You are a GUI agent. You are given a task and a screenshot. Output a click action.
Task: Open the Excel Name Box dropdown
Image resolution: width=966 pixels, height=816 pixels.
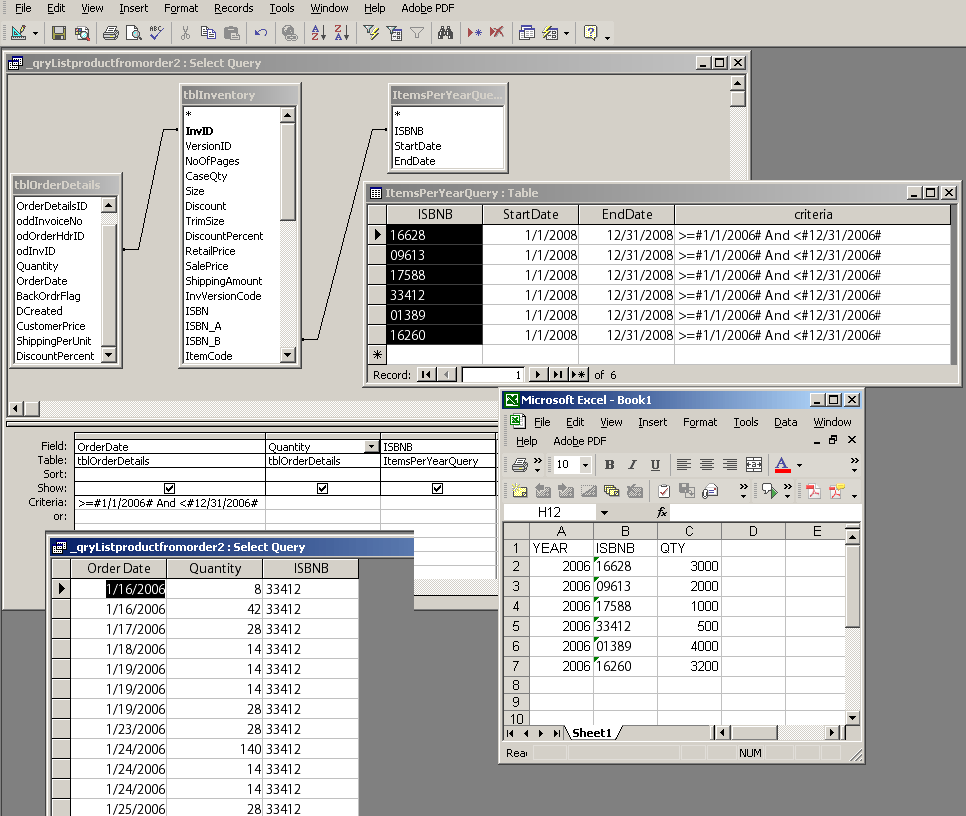coord(604,512)
